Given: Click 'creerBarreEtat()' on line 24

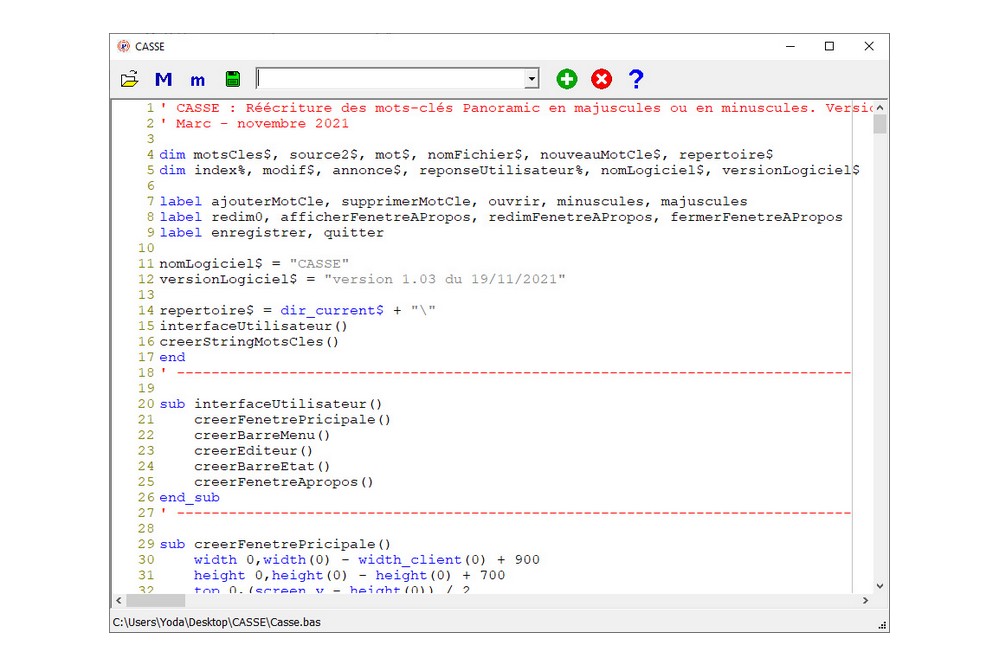Looking at the screenshot, I should [x=261, y=466].
